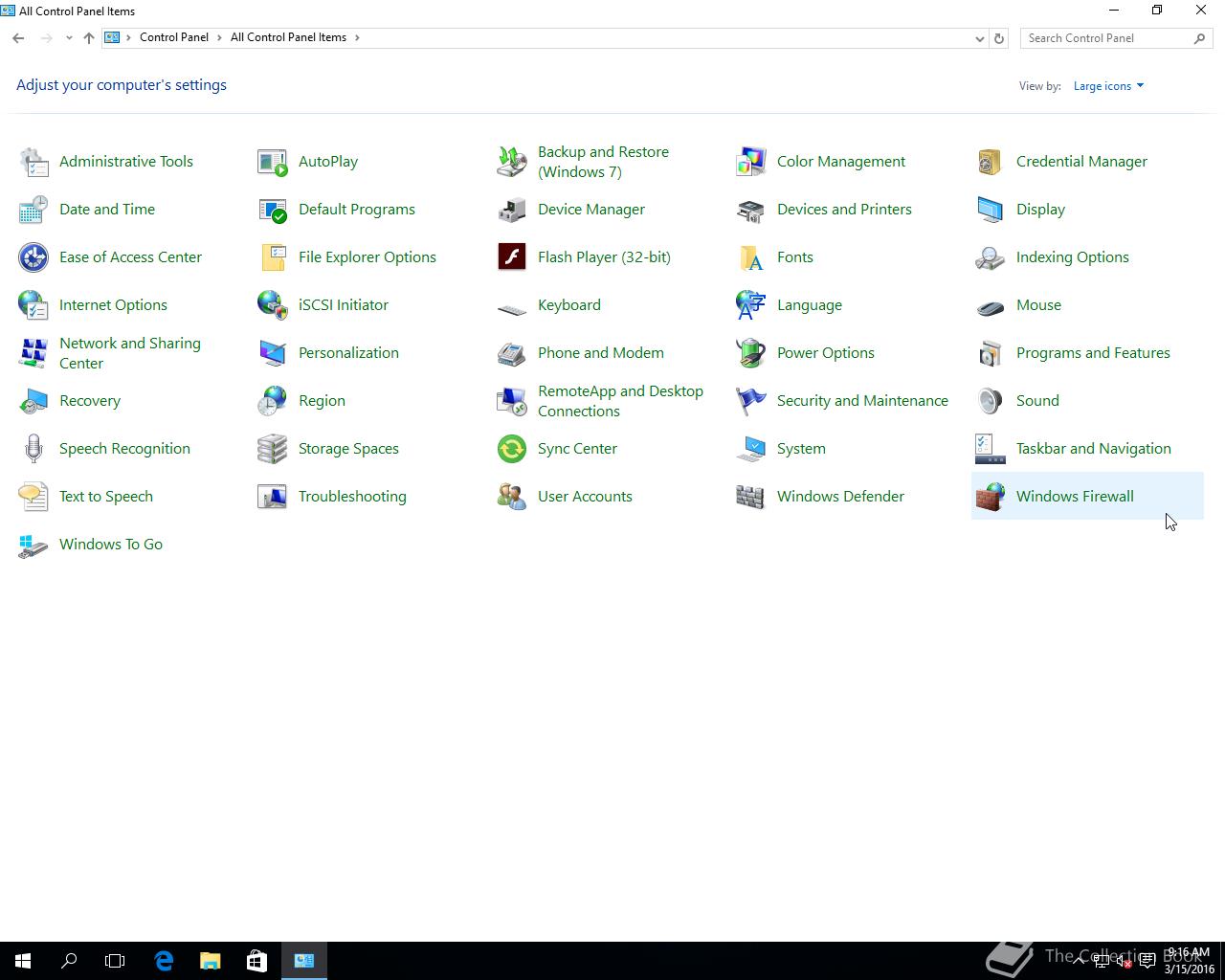Click the Up one level arrow
This screenshot has height=980, width=1225.
click(x=89, y=38)
